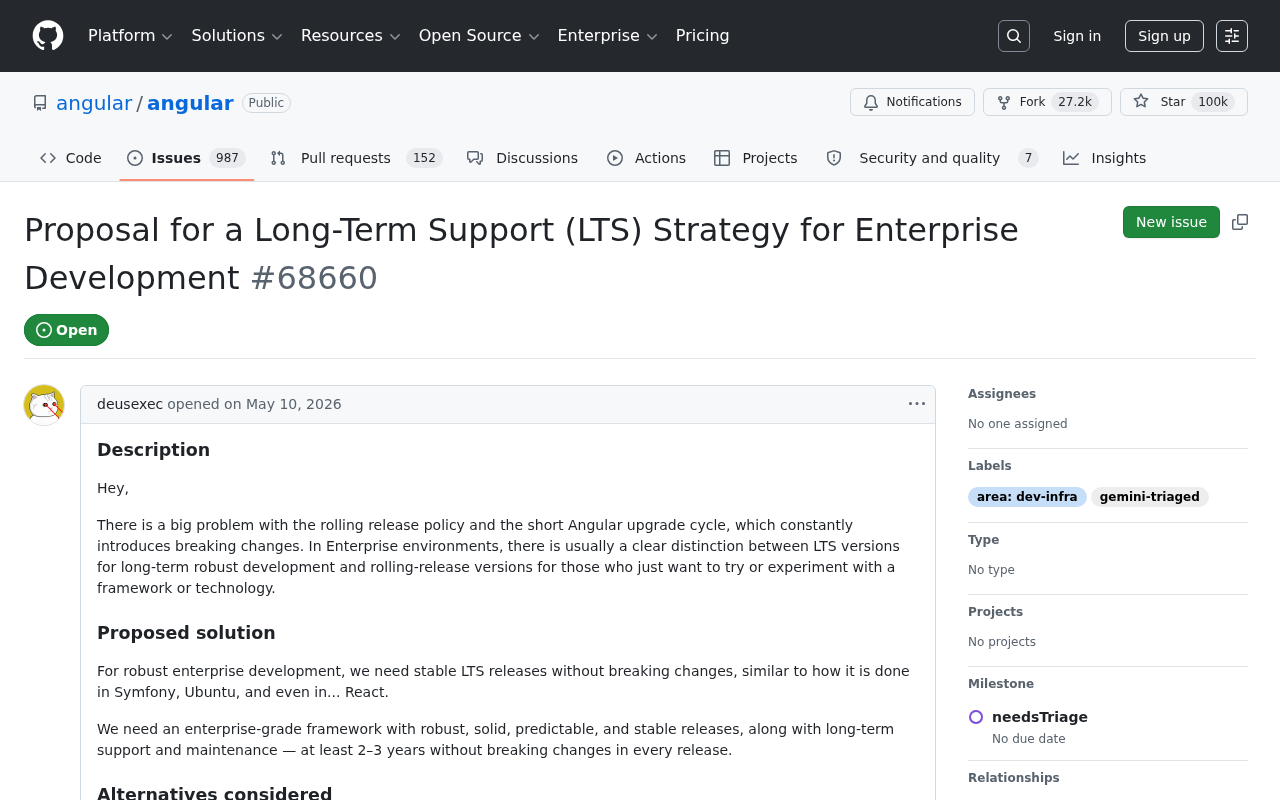1280x800 pixels.
Task: Click the Open status badge
Action: [x=66, y=330]
